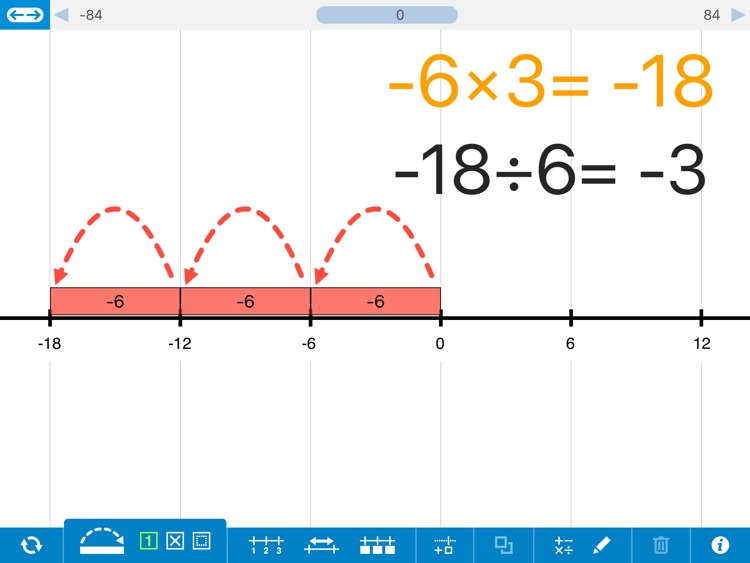The height and width of the screenshot is (563, 750).
Task: Tap the -6 tick label under the line
Action: click(x=309, y=343)
